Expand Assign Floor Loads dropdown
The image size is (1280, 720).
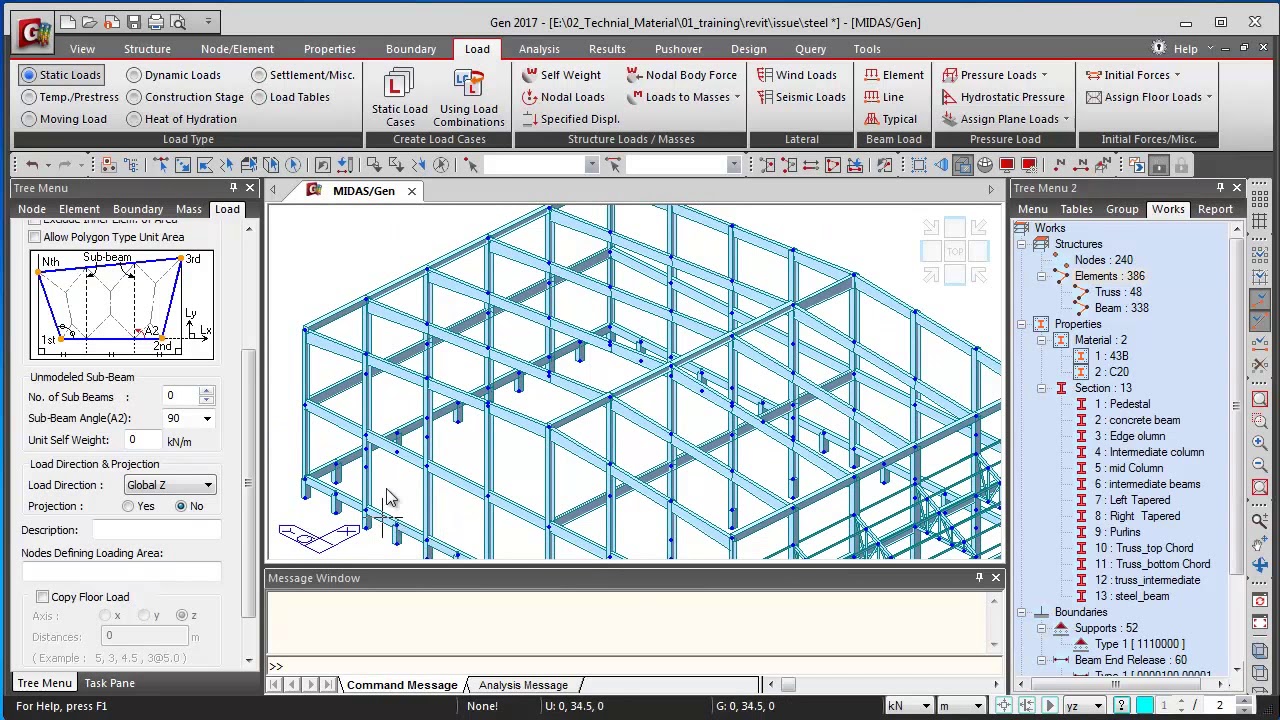click(1209, 97)
